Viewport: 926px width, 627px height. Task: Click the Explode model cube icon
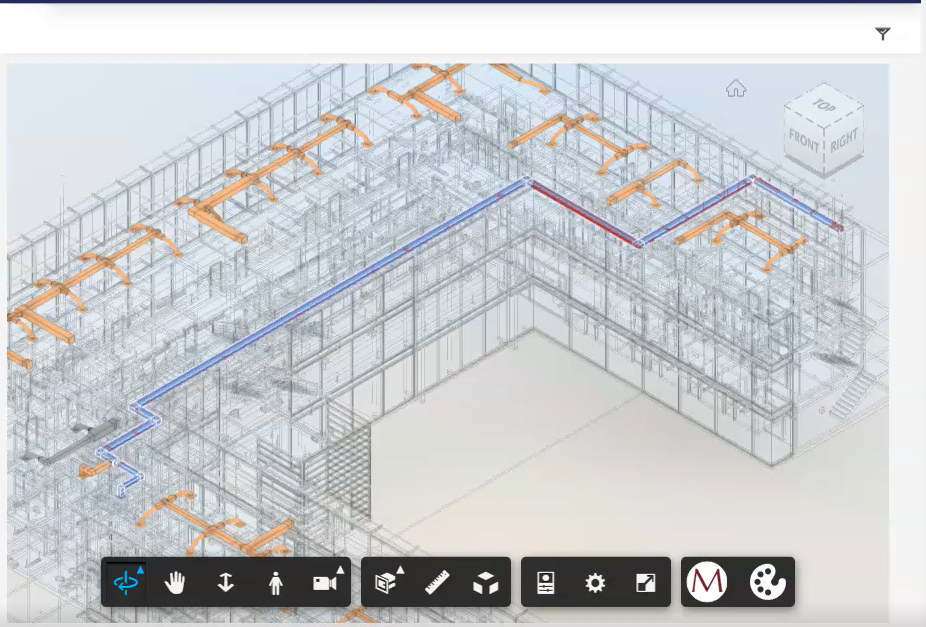(x=485, y=582)
